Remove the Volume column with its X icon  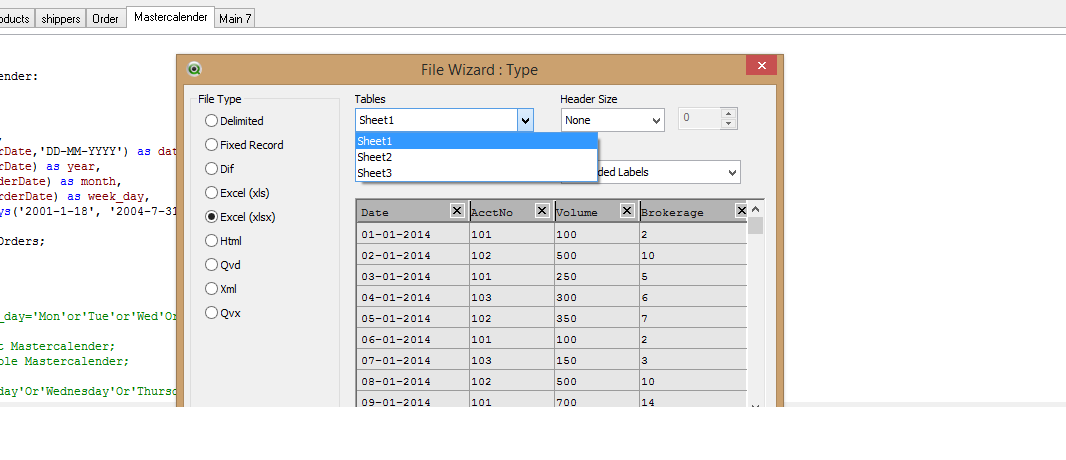point(627,211)
